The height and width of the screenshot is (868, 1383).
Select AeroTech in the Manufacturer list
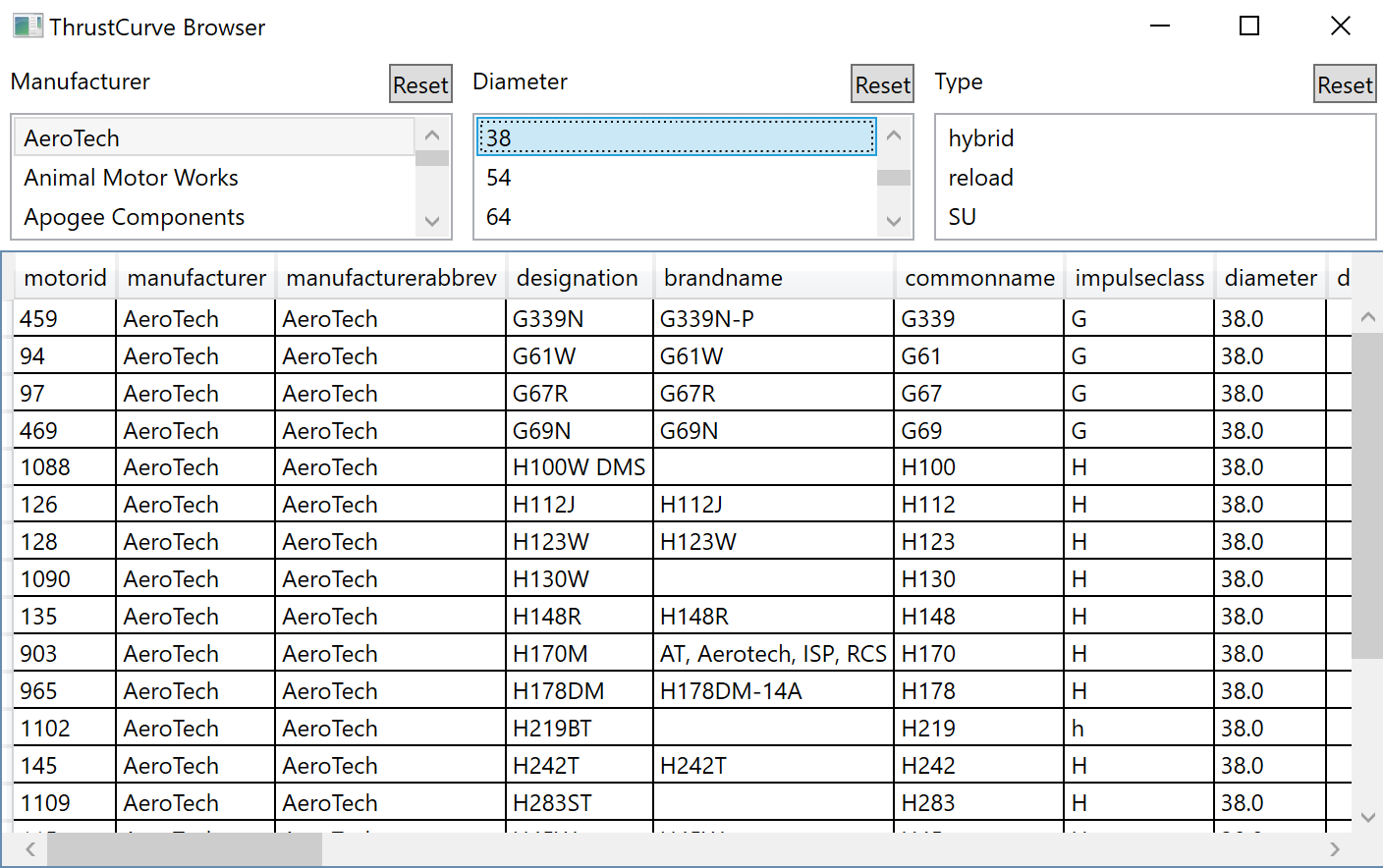[x=214, y=137]
